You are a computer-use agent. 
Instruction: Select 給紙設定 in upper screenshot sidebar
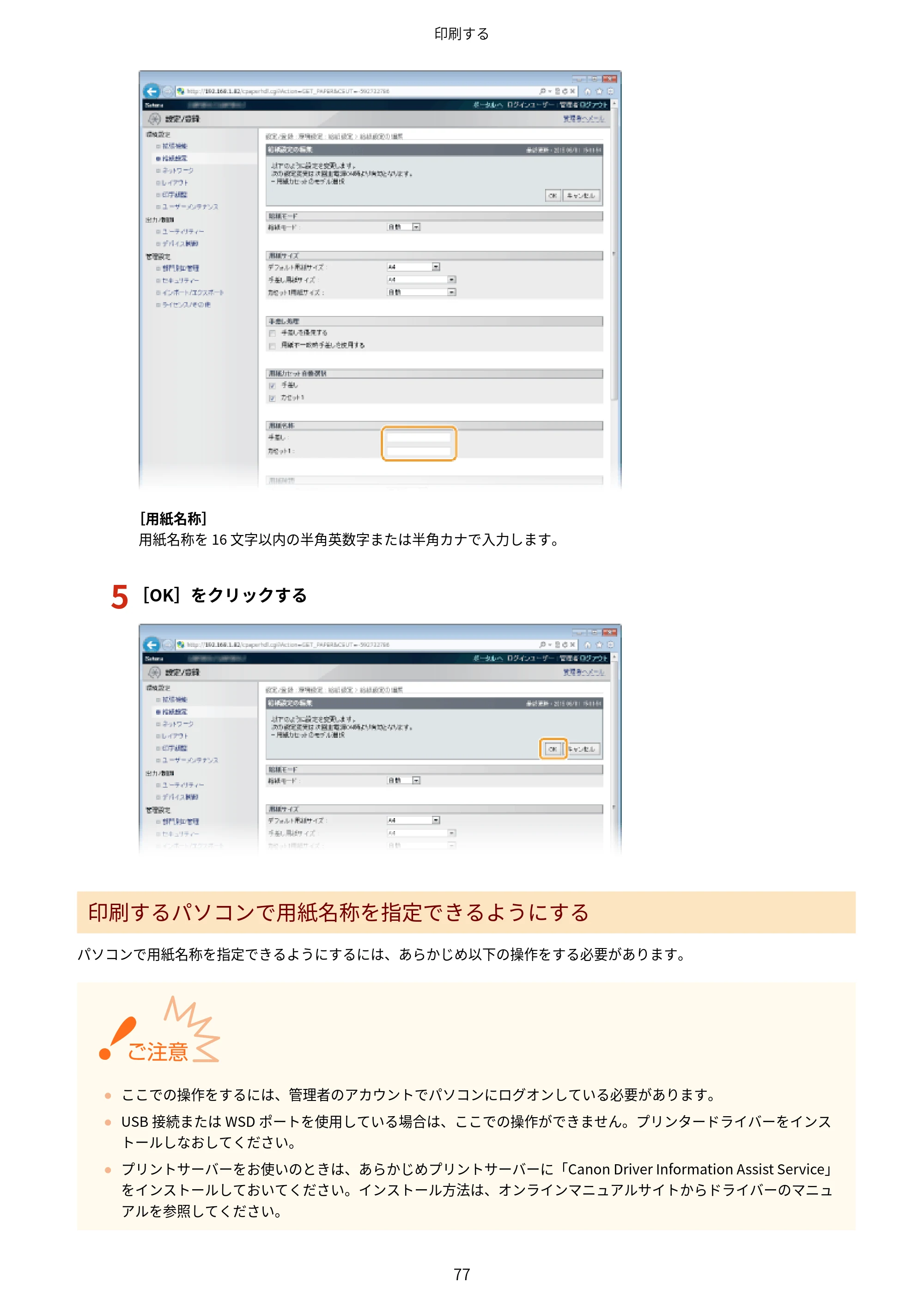click(175, 158)
